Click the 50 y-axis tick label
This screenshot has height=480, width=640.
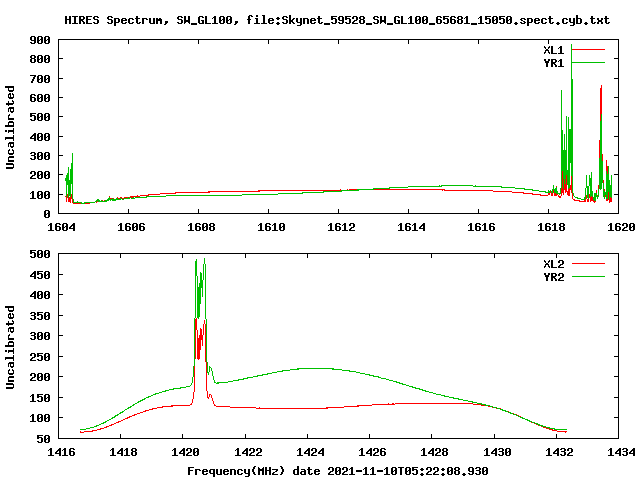click(x=44, y=440)
